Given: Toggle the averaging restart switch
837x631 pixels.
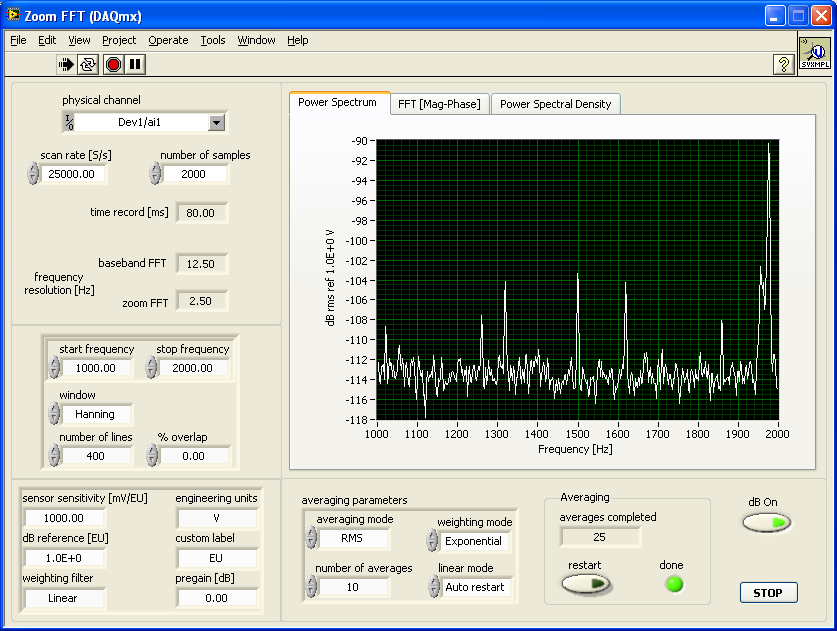Looking at the screenshot, I should click(585, 584).
